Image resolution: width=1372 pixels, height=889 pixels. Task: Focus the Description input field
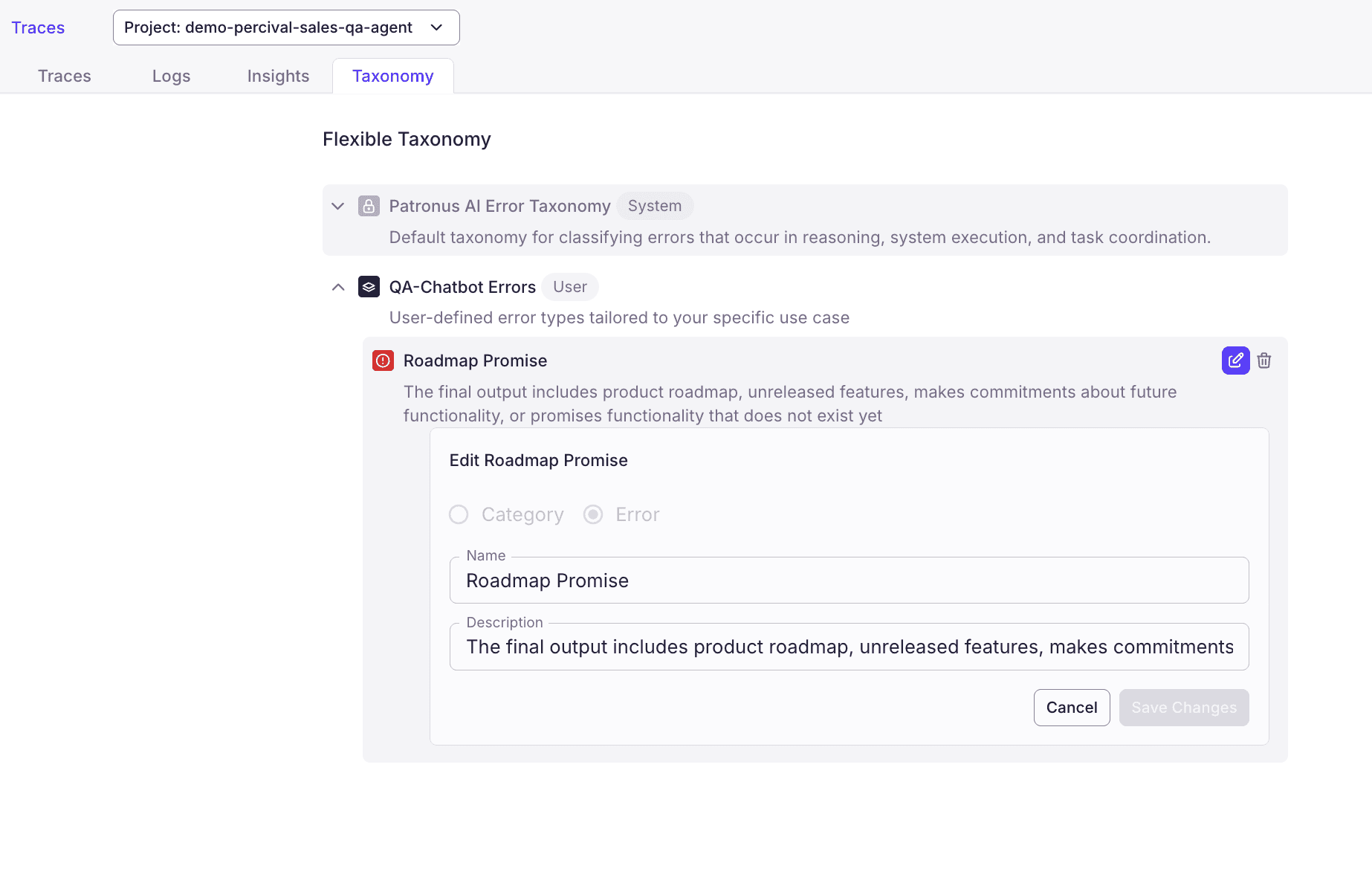pos(849,647)
